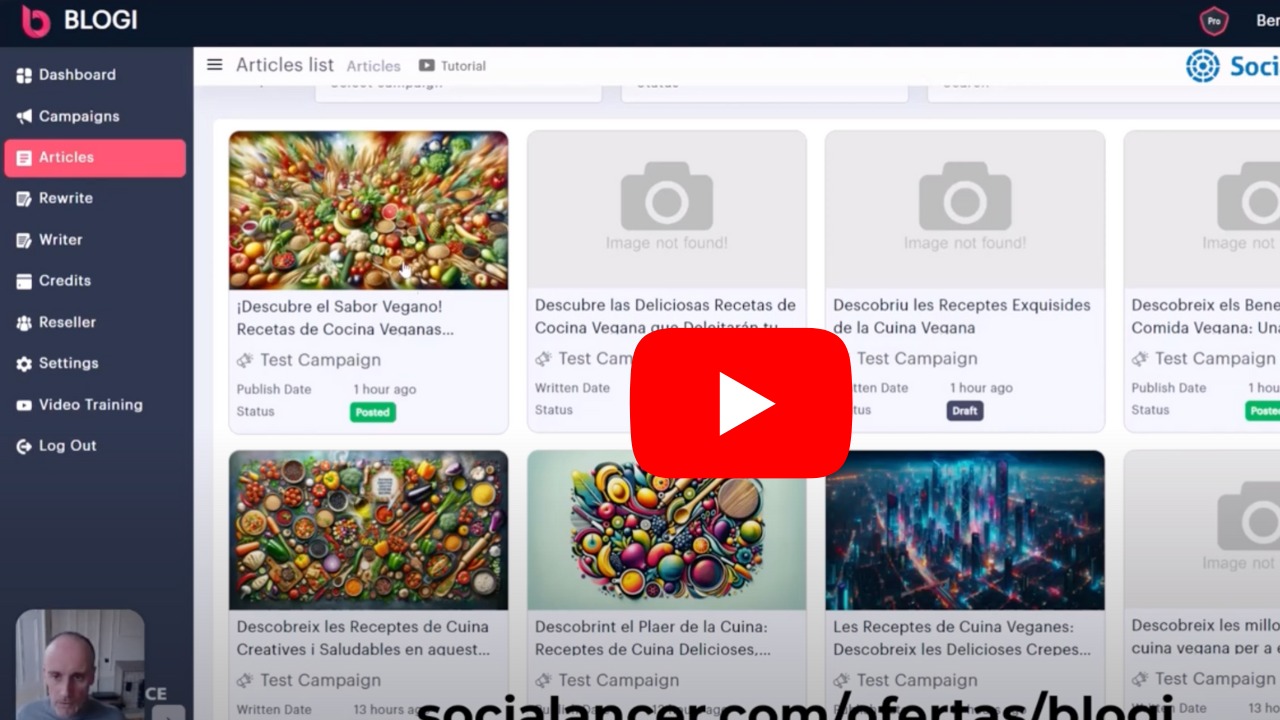Play the video with the red YouTube button
The width and height of the screenshot is (1280, 720).
(x=741, y=403)
